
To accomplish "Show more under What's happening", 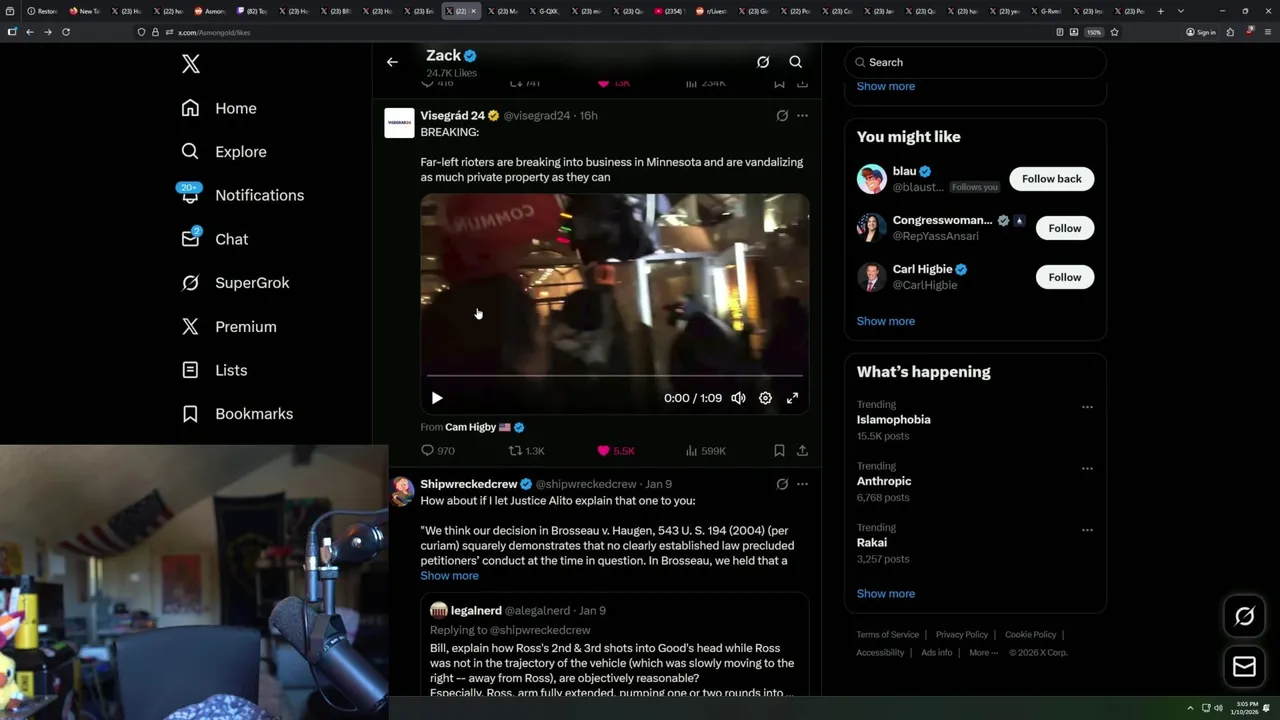I will pos(885,594).
